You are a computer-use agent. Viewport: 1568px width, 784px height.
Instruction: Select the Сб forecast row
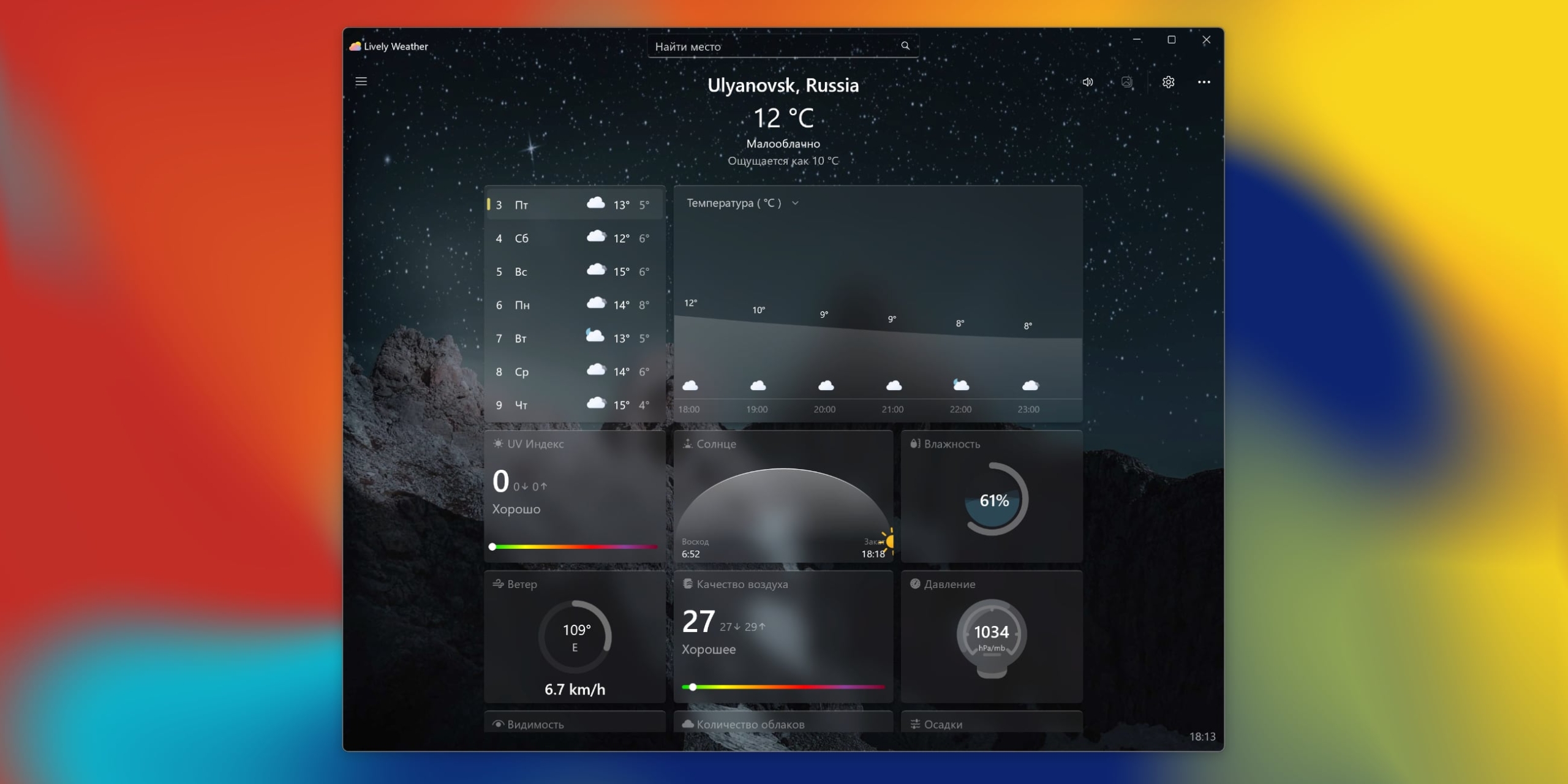tap(575, 238)
